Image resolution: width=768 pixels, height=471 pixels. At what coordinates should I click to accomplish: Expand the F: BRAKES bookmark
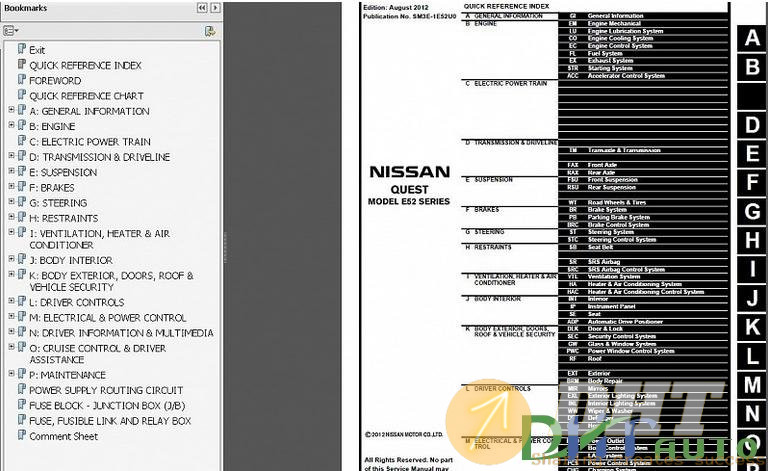[x=11, y=187]
